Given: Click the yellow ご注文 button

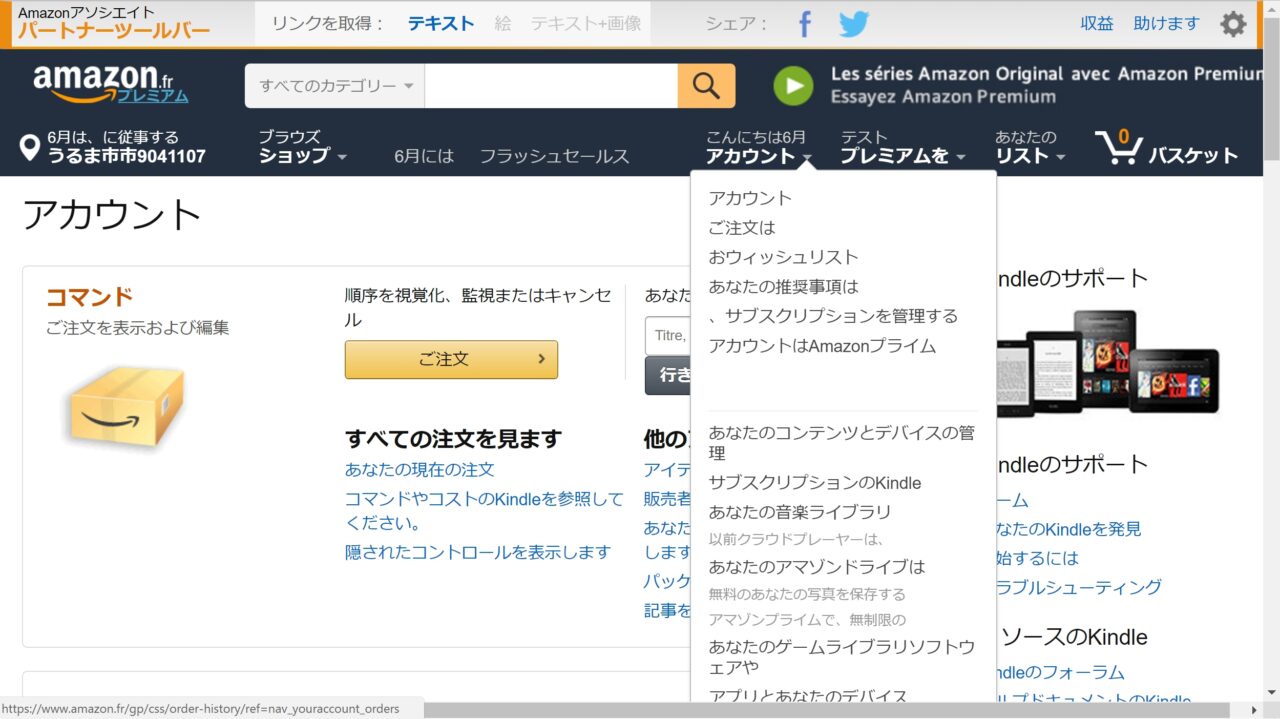Looking at the screenshot, I should (x=451, y=359).
